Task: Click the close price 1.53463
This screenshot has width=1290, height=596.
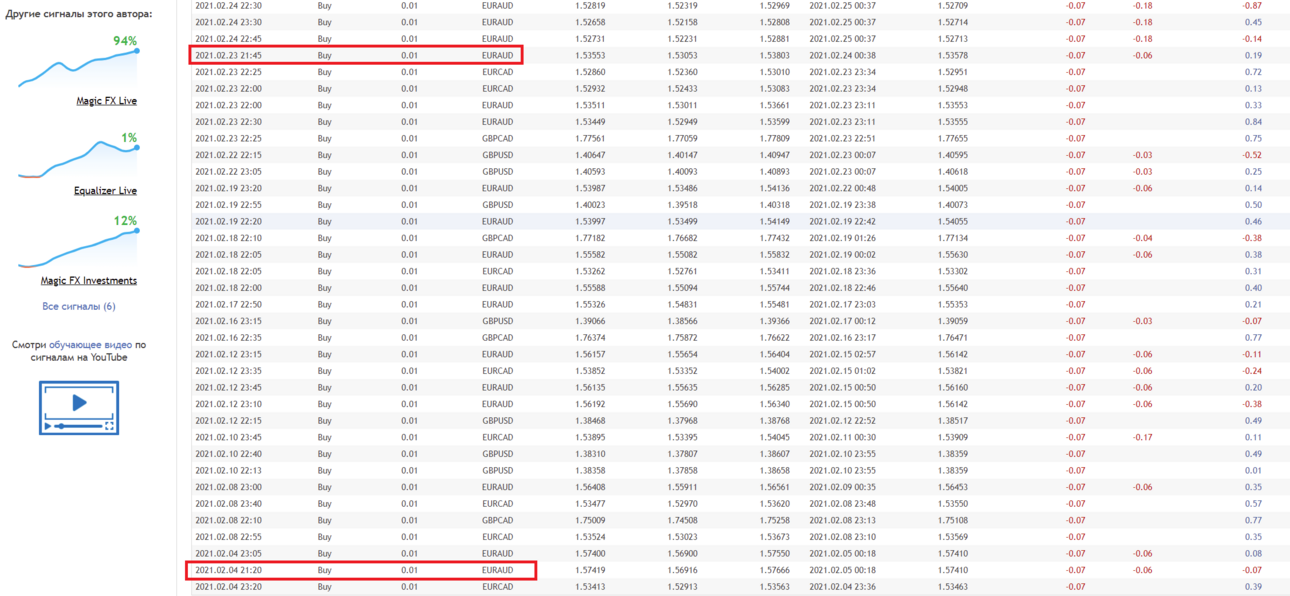Action: [x=953, y=587]
